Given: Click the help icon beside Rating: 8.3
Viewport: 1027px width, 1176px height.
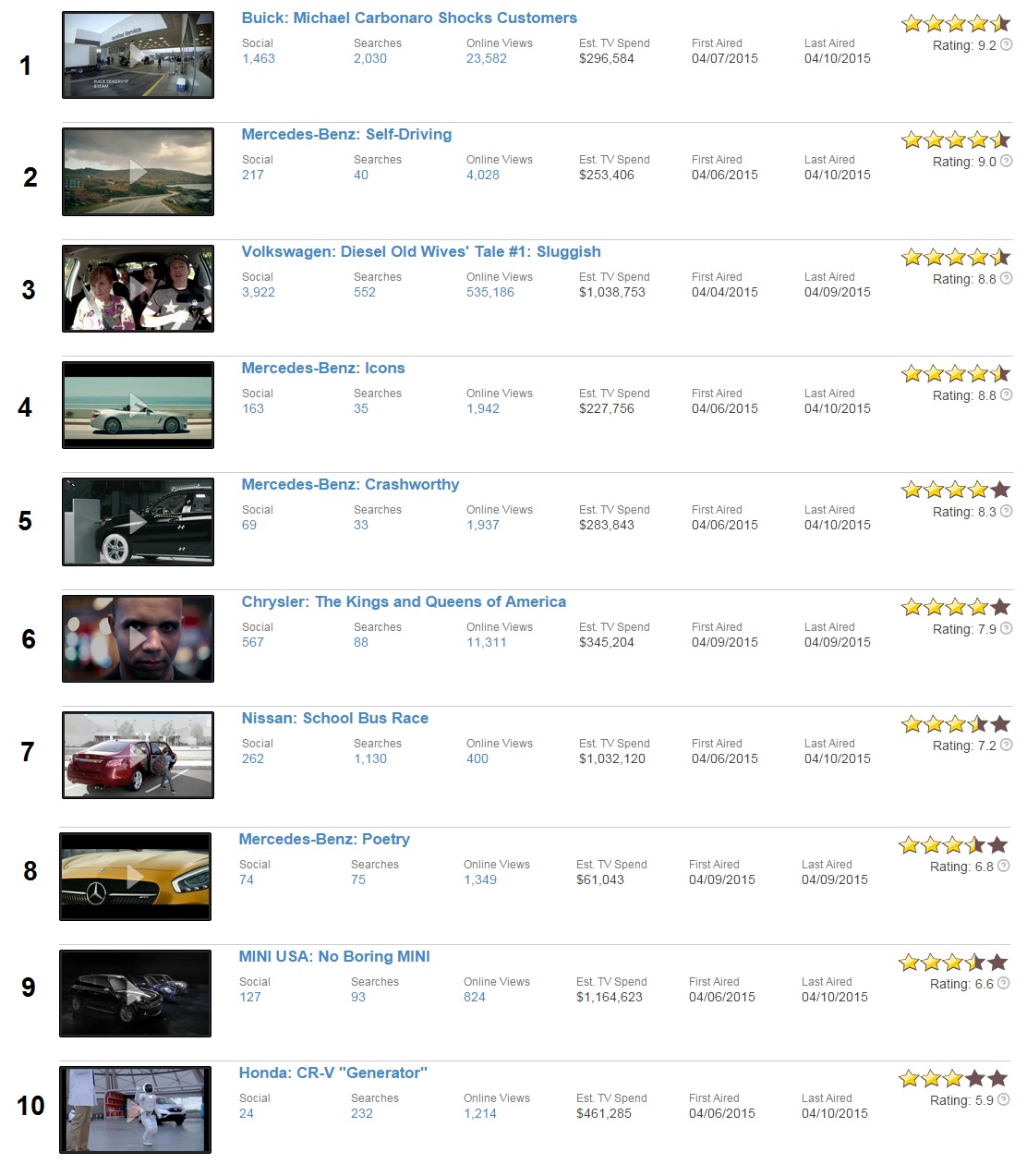Looking at the screenshot, I should pyautogui.click(x=1007, y=511).
